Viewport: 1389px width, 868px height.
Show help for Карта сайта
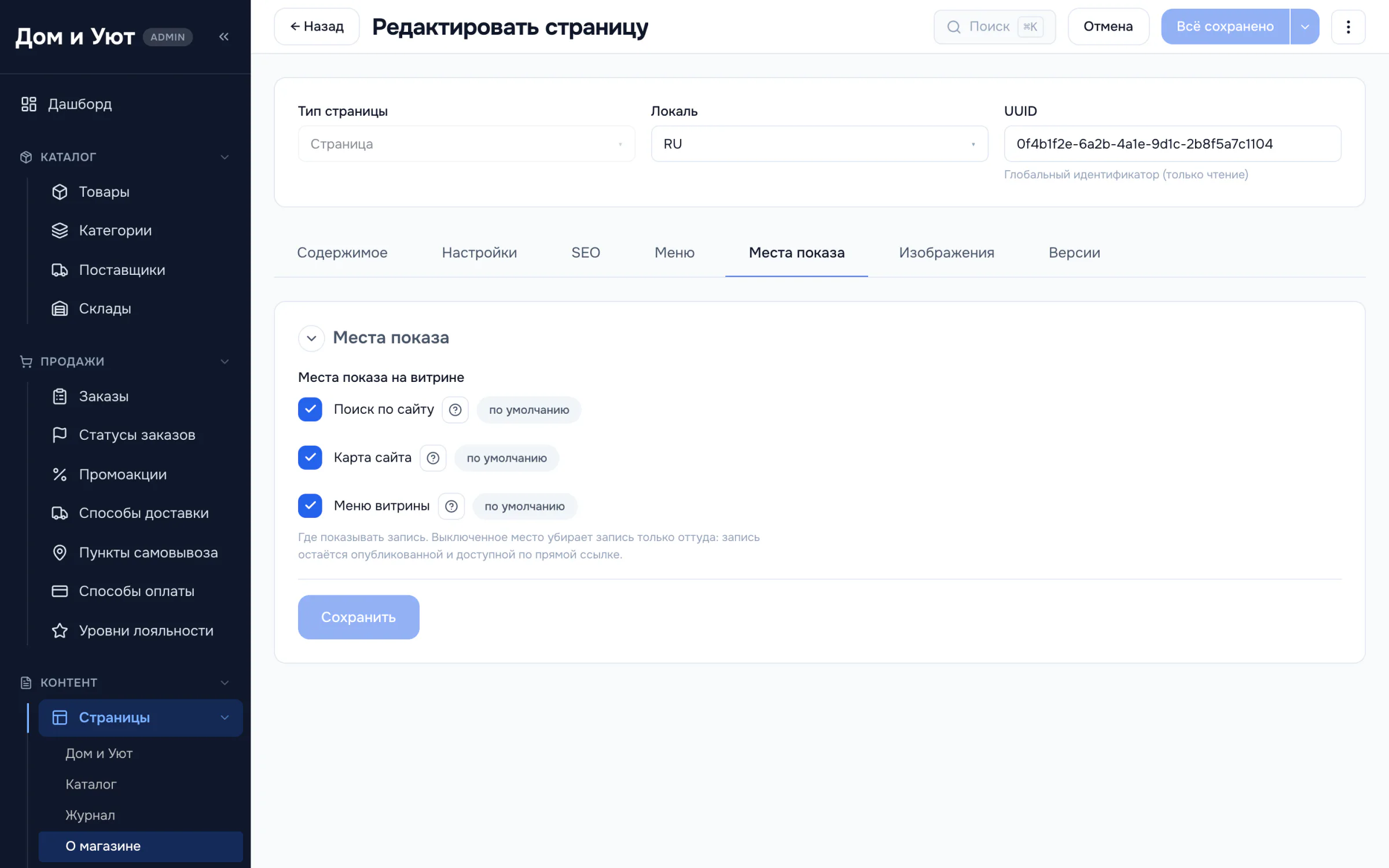[433, 458]
